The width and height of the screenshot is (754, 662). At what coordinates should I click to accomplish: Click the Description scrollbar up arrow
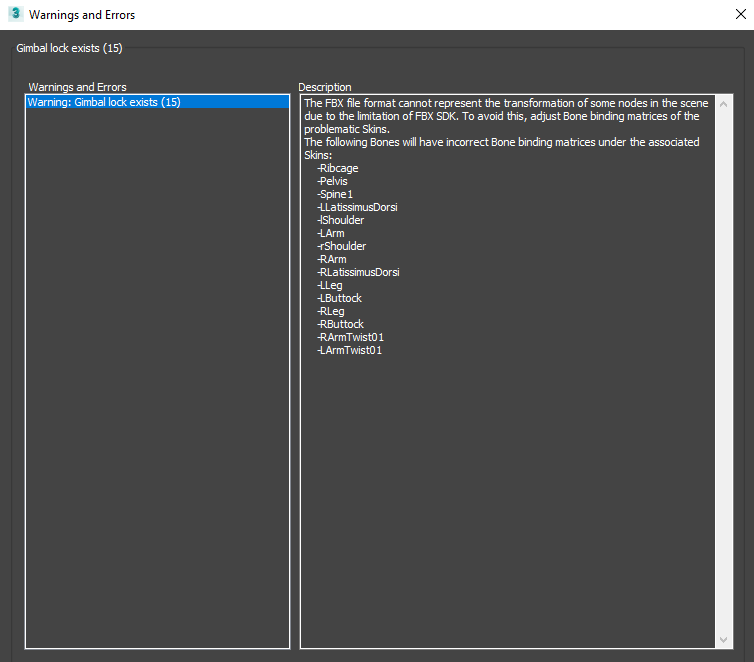pos(723,104)
